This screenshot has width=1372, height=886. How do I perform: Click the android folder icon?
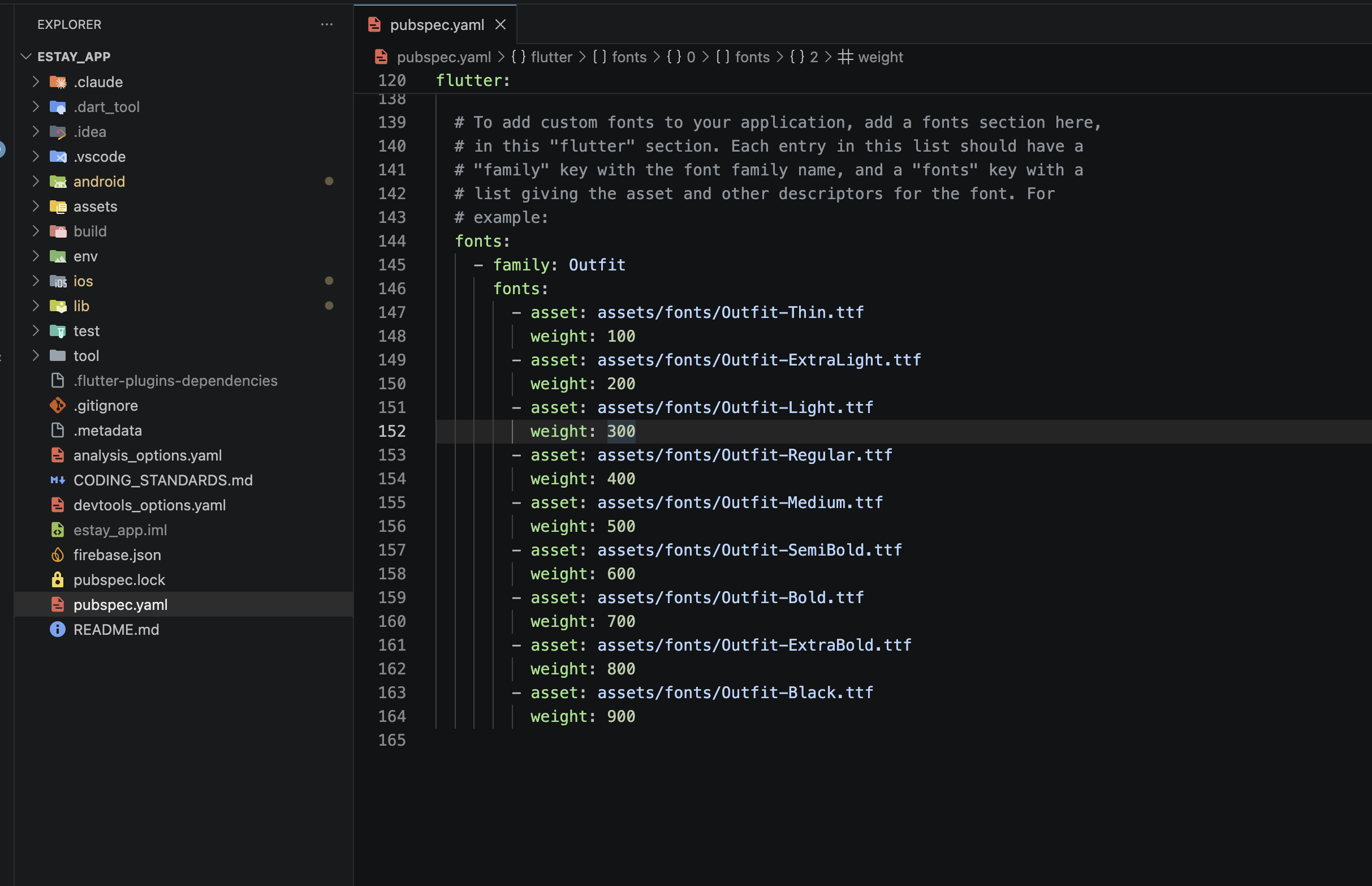pyautogui.click(x=58, y=182)
